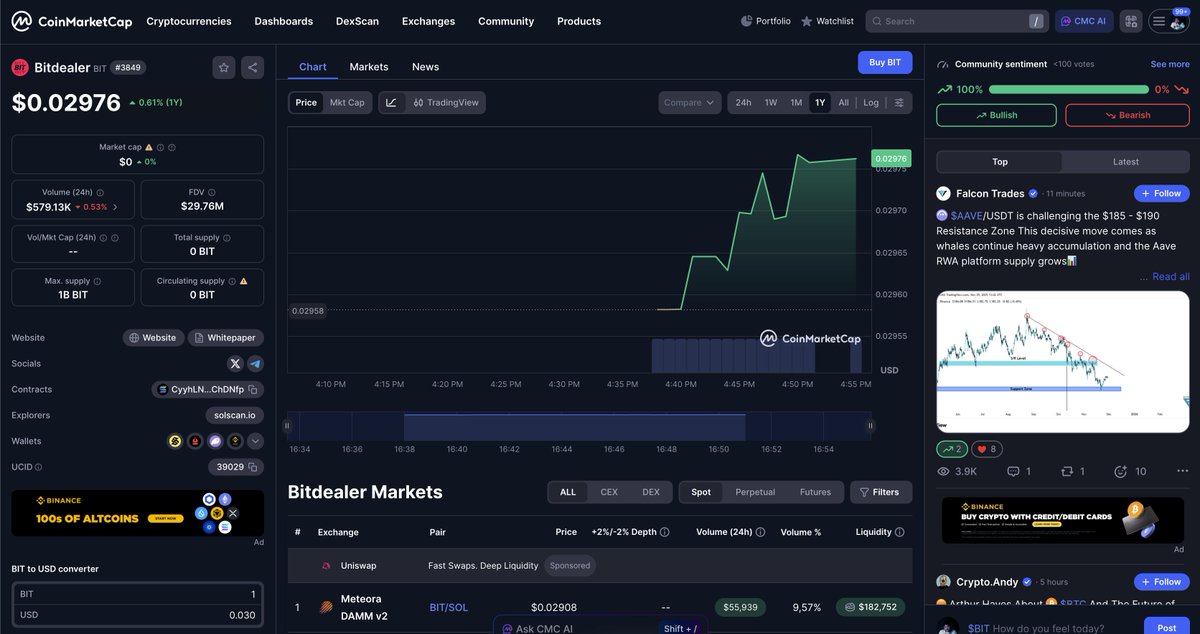Expand the Compare dropdown
Screen dimensions: 1200x634
pos(690,101)
